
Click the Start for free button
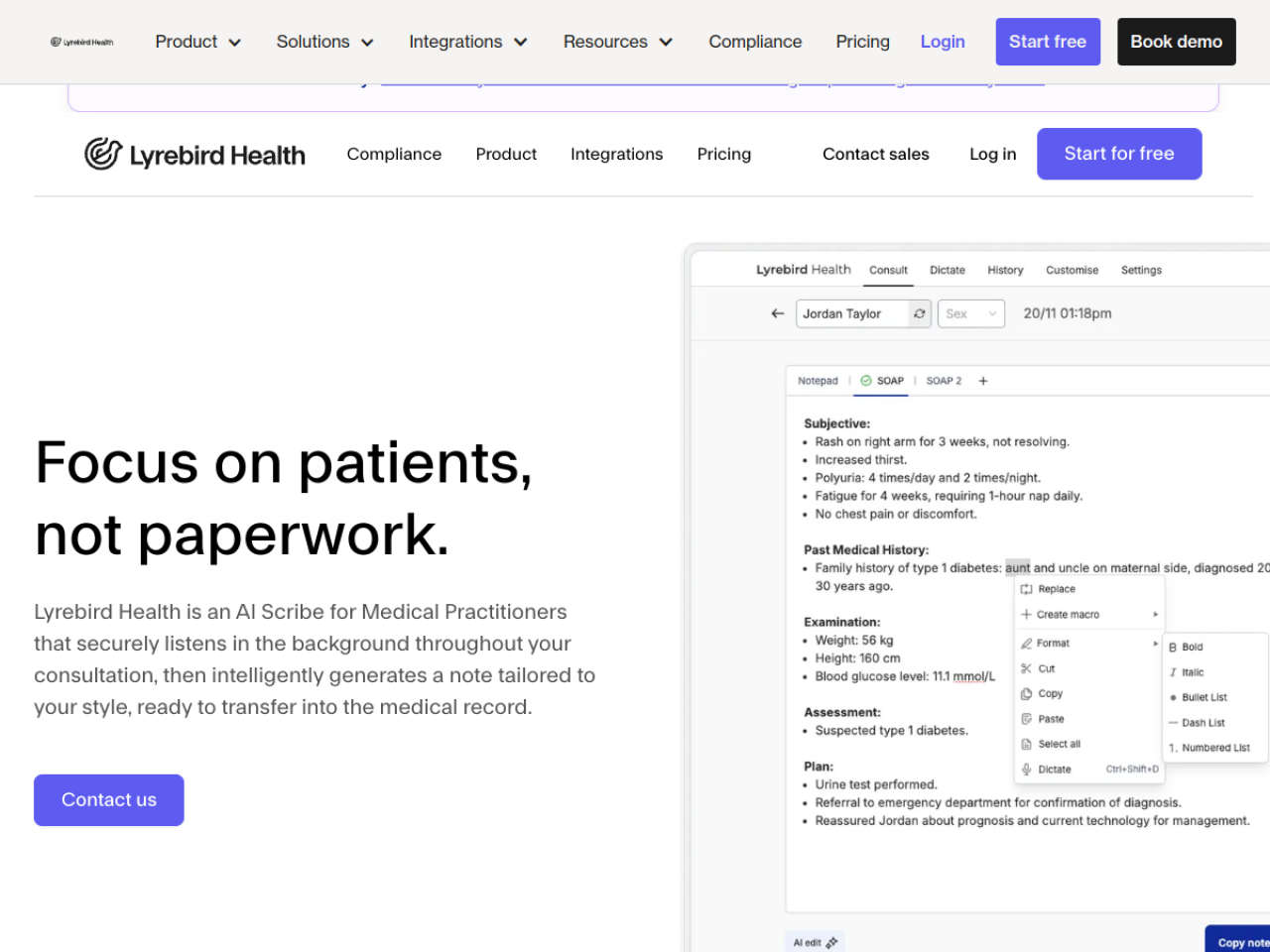(x=1119, y=154)
